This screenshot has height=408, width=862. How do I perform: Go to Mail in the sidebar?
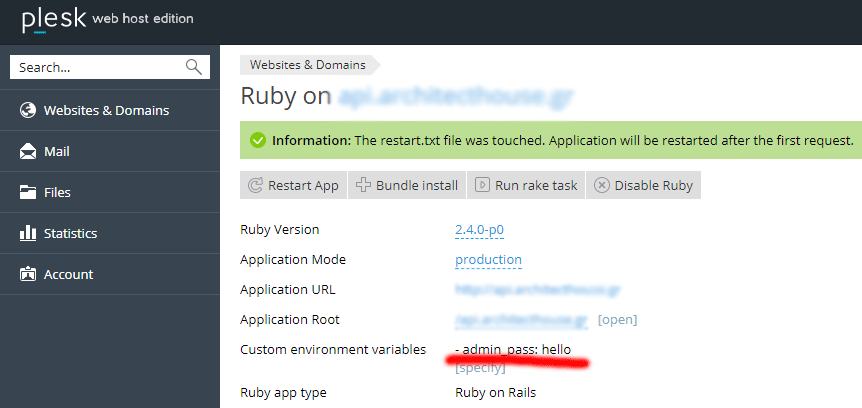point(56,152)
